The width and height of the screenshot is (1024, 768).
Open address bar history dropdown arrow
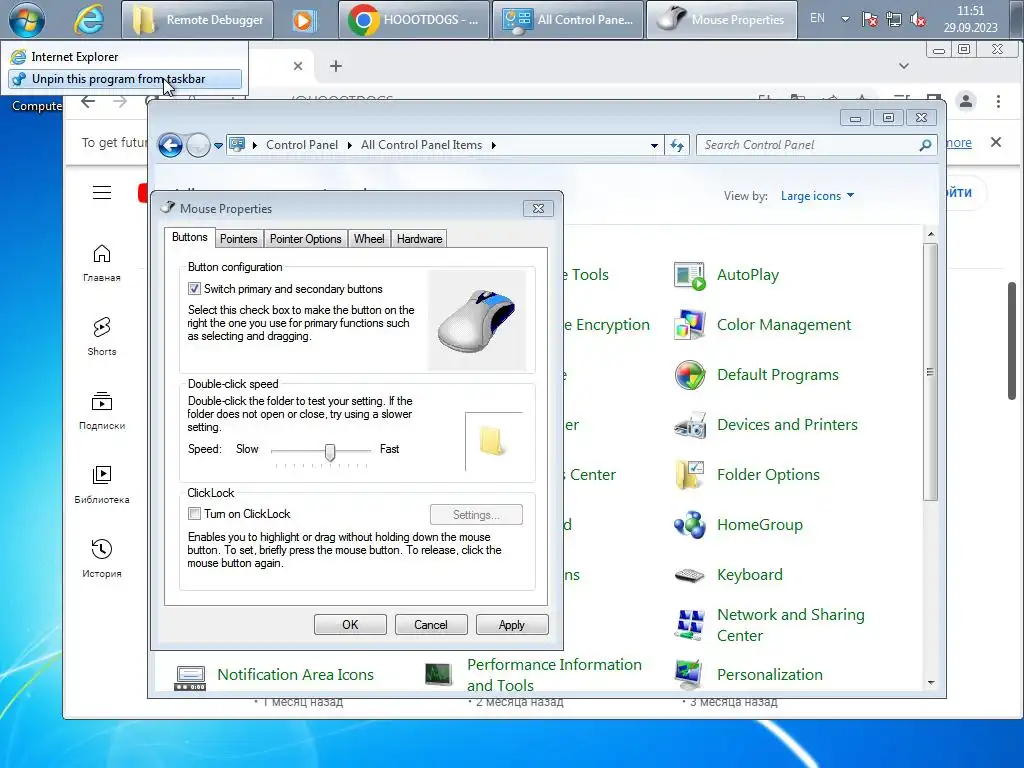point(654,146)
